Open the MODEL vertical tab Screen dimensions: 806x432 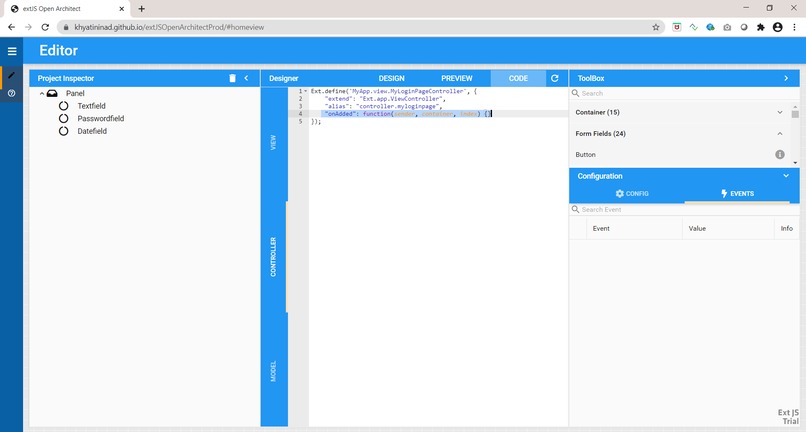[273, 371]
